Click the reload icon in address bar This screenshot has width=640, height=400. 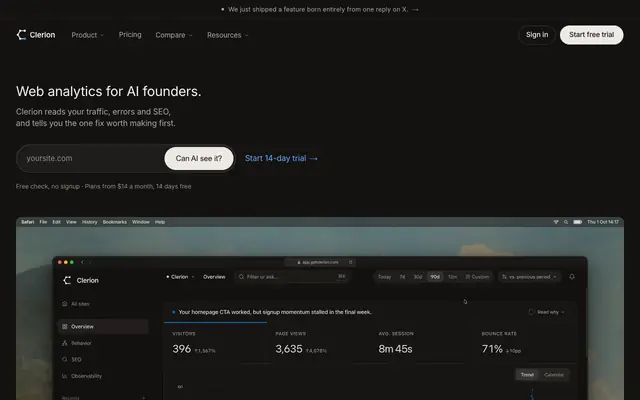(x=350, y=262)
